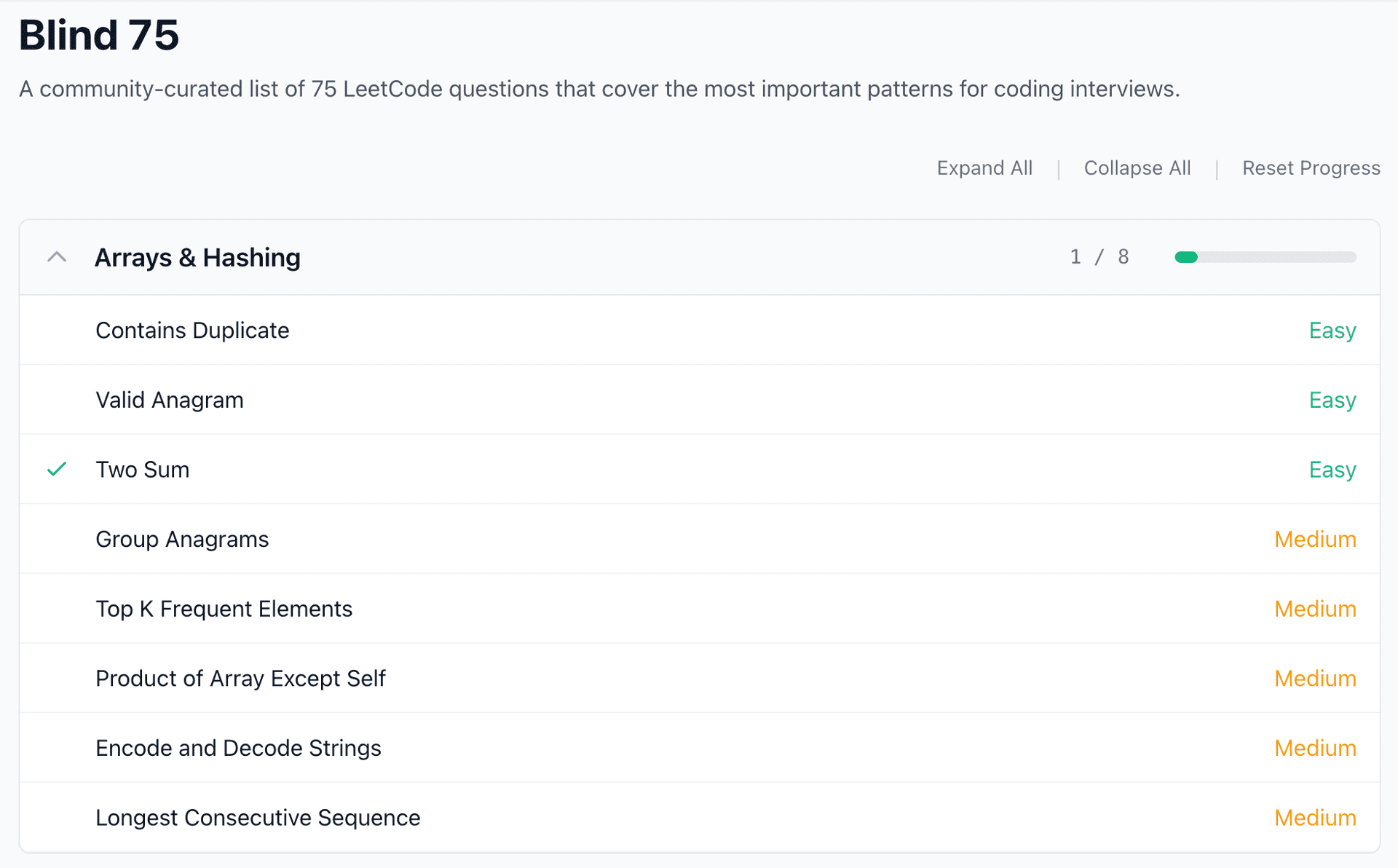The width and height of the screenshot is (1398, 868).
Task: Click Expand All link
Action: (x=984, y=168)
